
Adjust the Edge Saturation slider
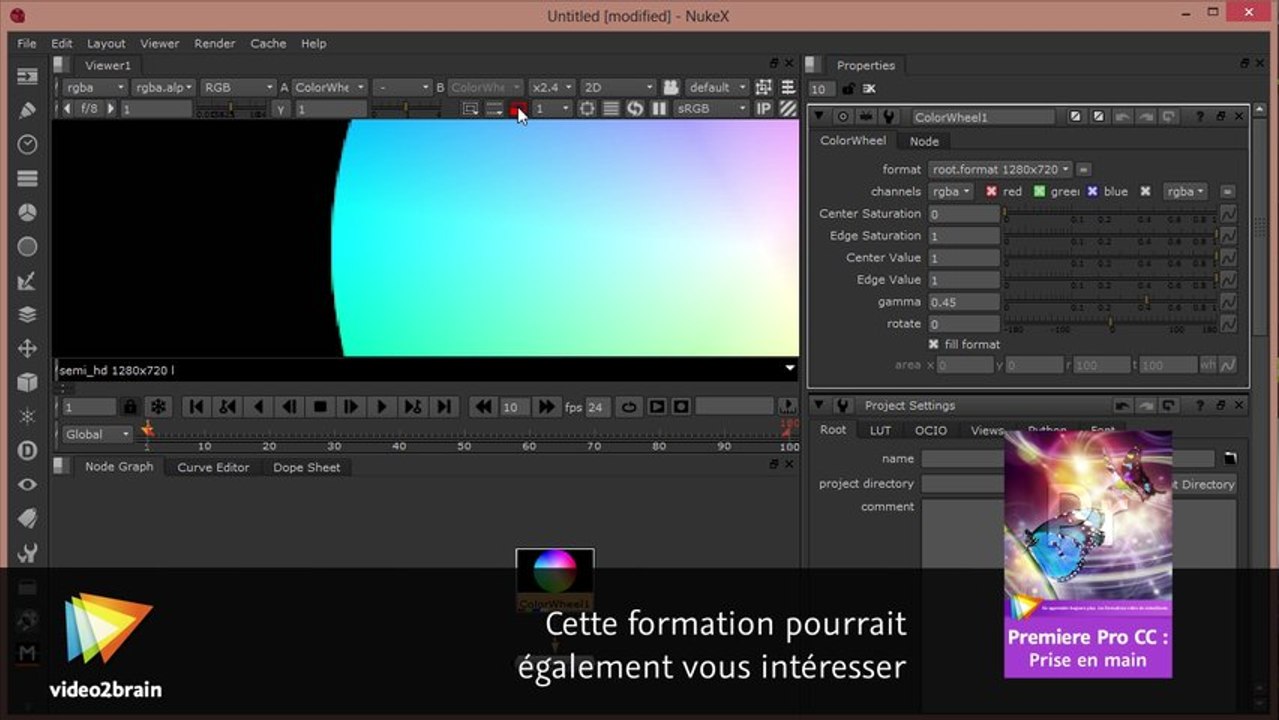pos(1110,235)
